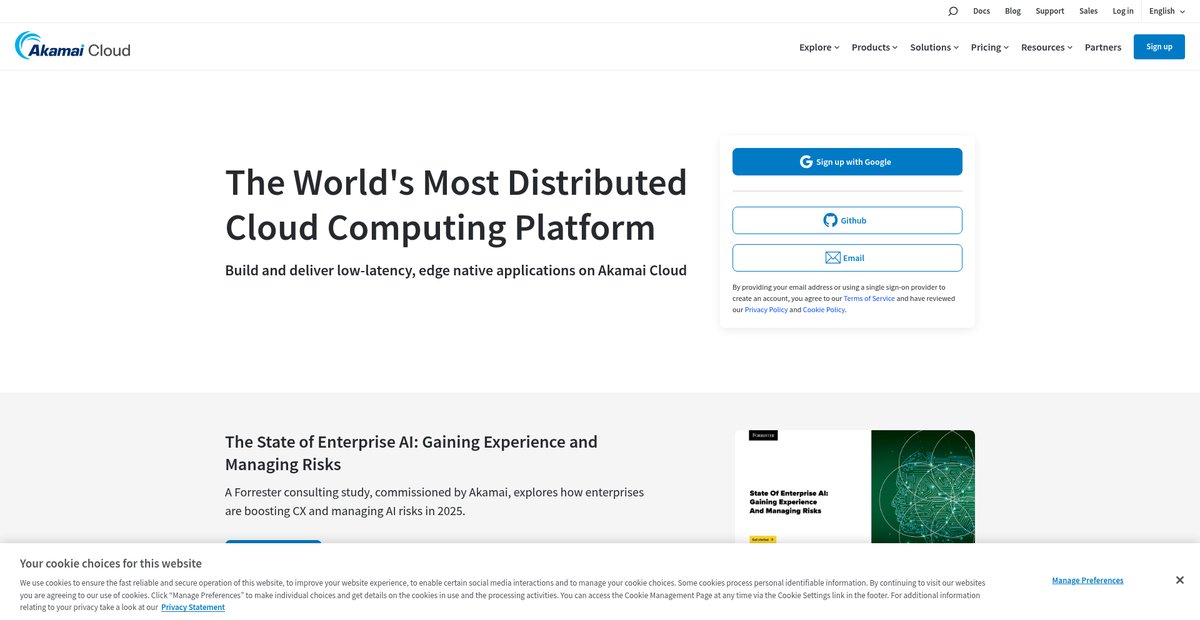This screenshot has width=1200, height=620.
Task: Click the Forrester report cover thumbnail
Action: tap(854, 487)
